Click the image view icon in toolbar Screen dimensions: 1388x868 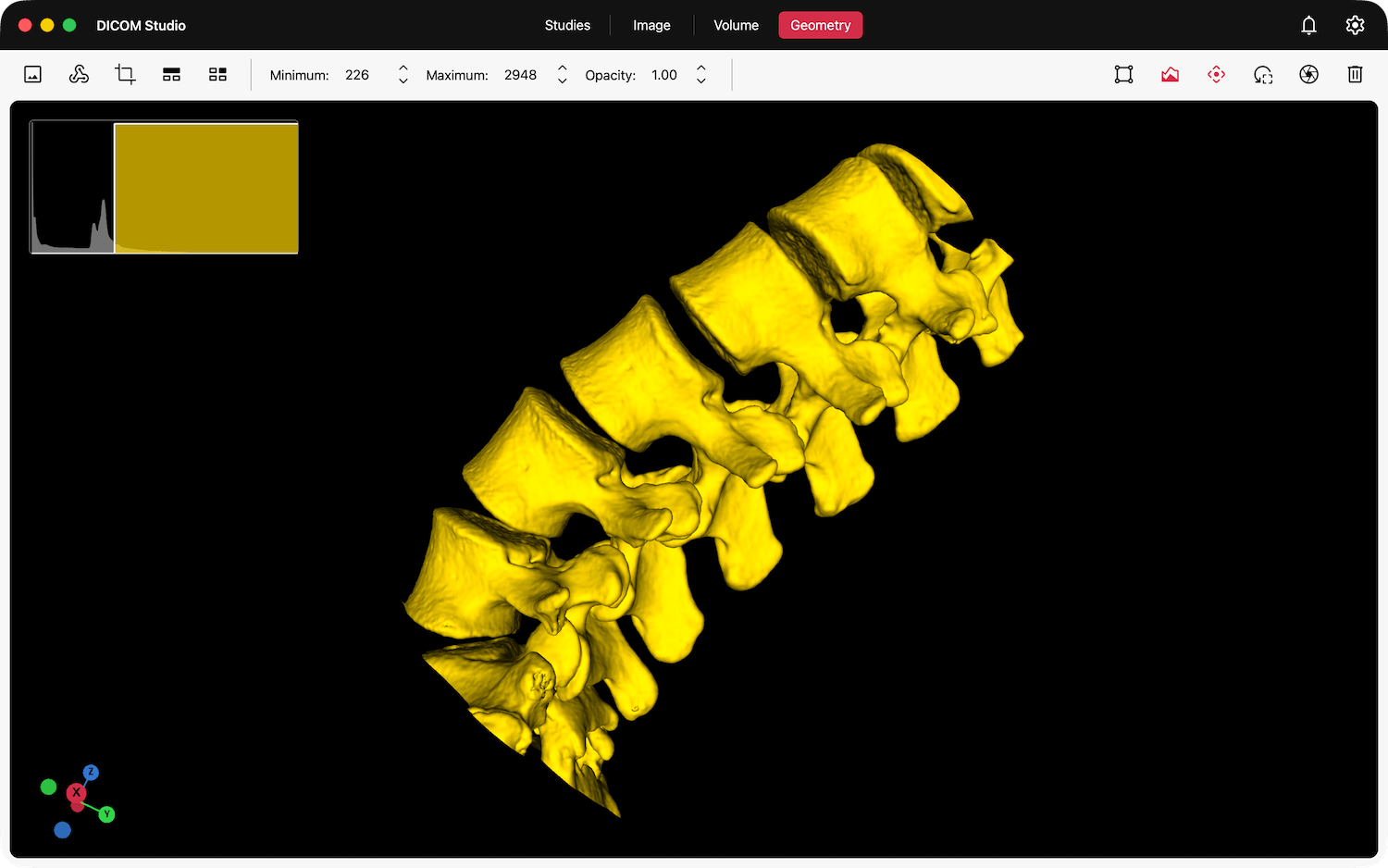[x=32, y=75]
